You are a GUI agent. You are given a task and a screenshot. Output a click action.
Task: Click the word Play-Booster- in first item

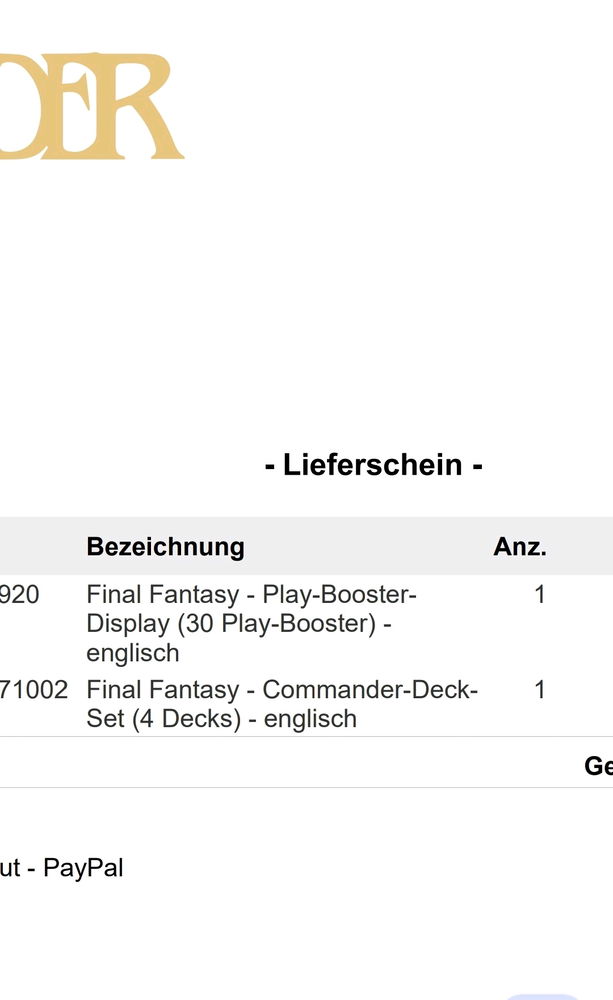(x=339, y=594)
